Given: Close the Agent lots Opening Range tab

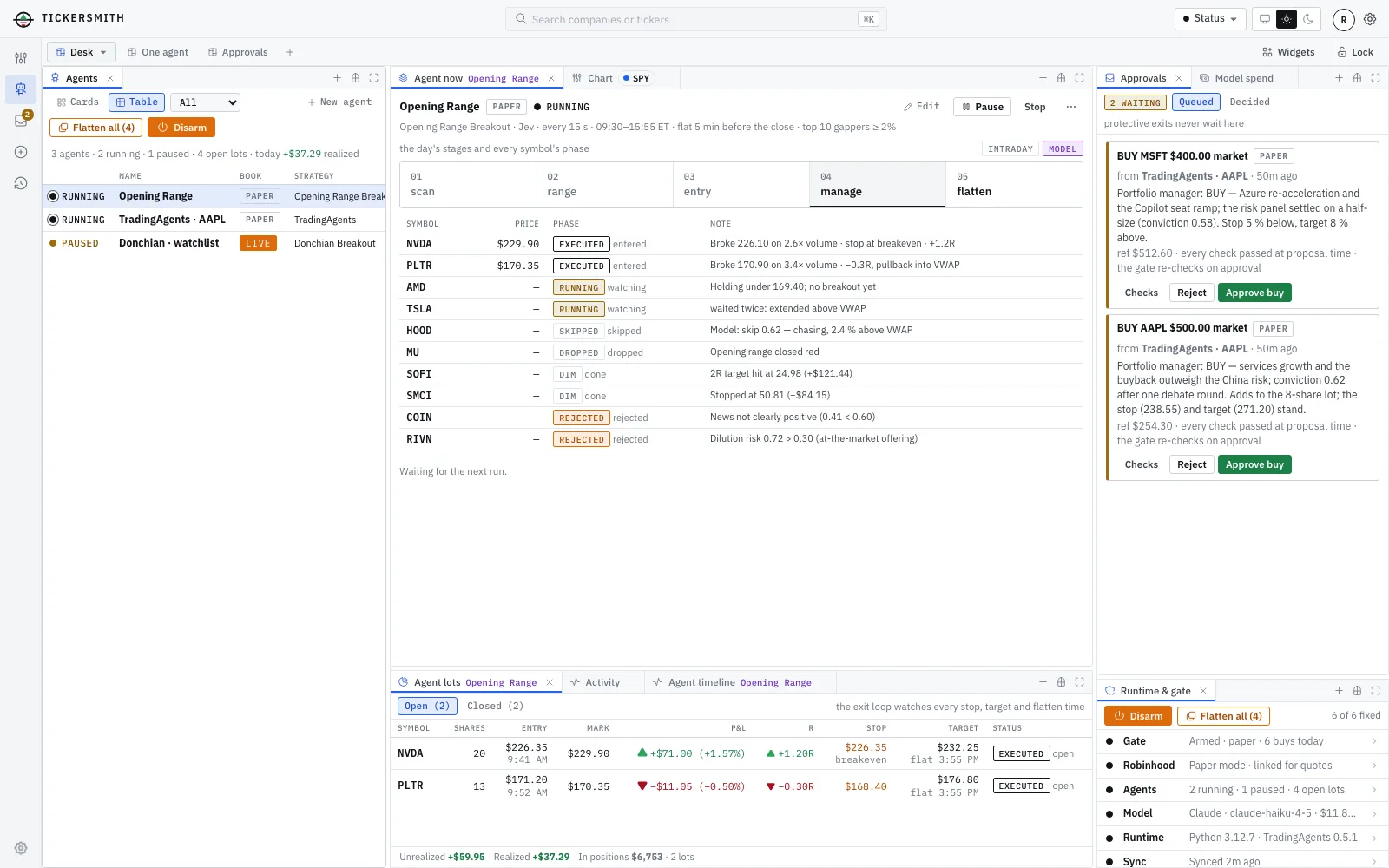Looking at the screenshot, I should pyautogui.click(x=549, y=682).
